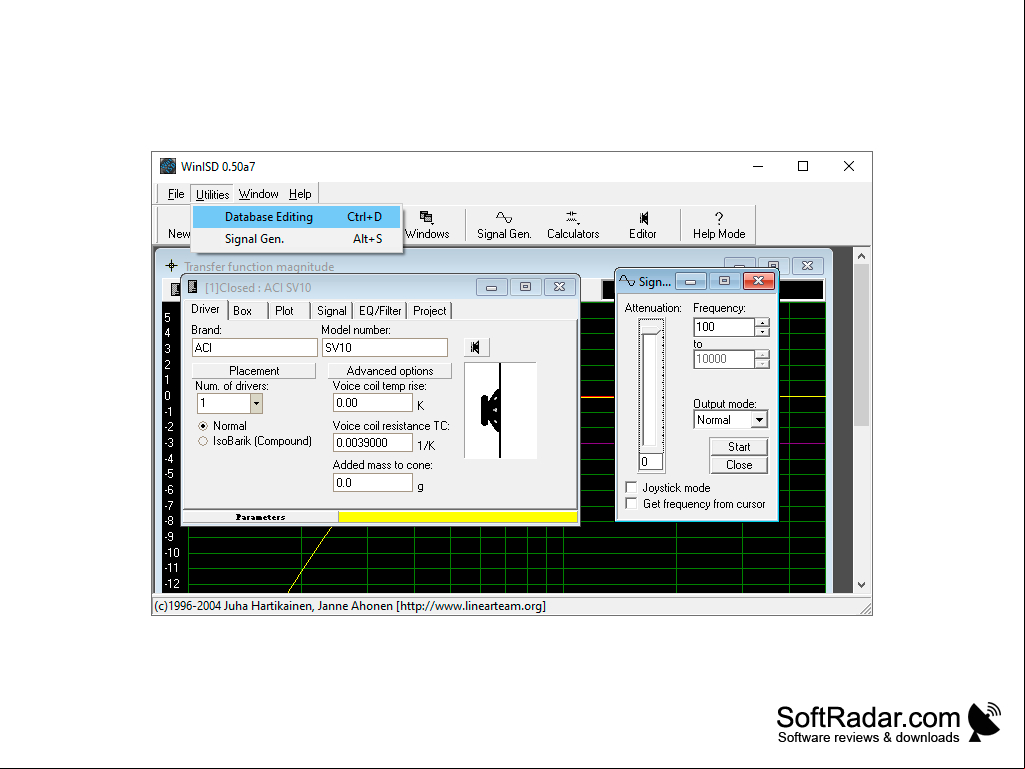Open the Windows toolbar button
The height and width of the screenshot is (769, 1025).
click(x=428, y=225)
